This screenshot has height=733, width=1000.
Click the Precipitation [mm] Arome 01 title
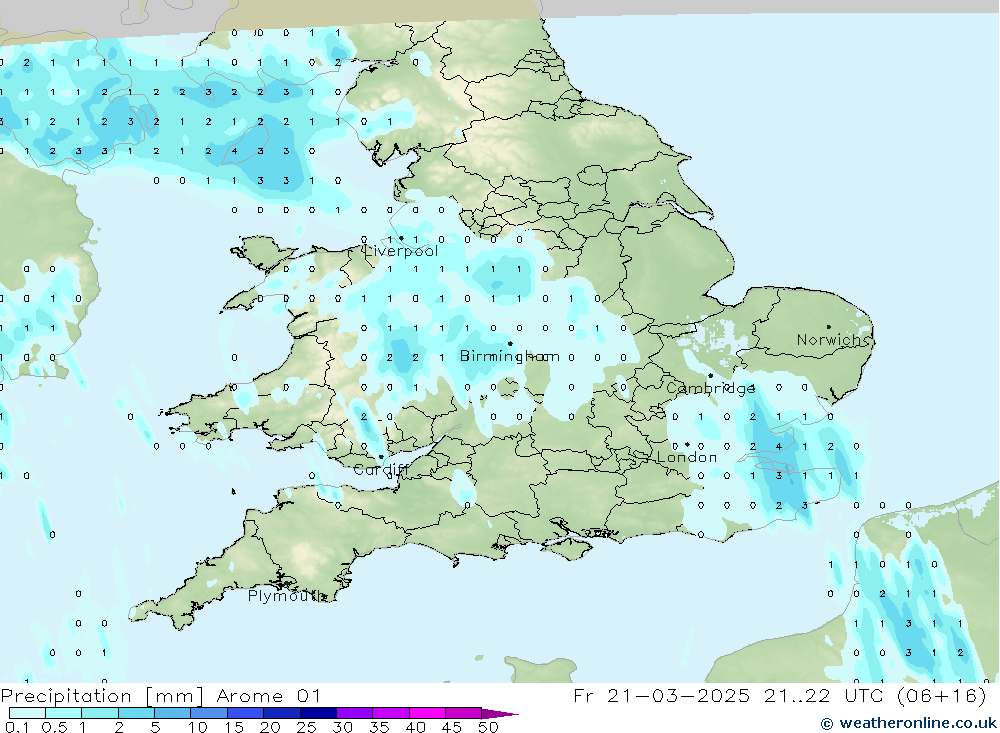161,695
